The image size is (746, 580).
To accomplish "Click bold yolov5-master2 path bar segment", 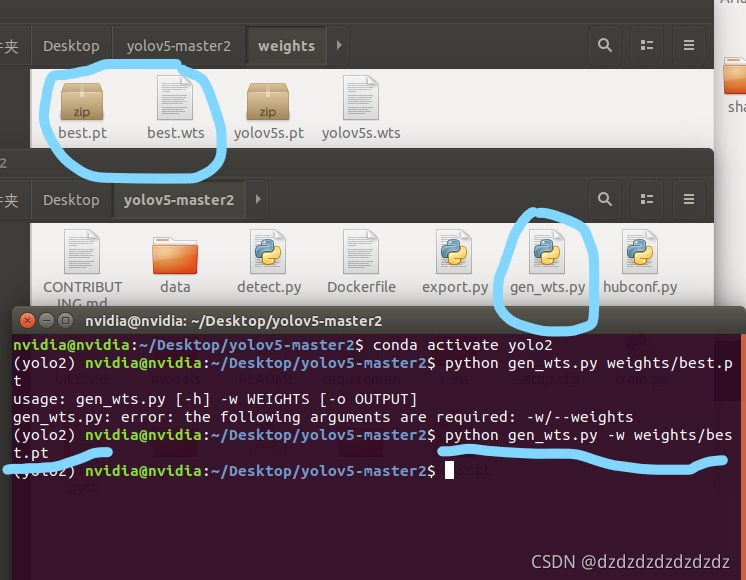I will click(179, 199).
